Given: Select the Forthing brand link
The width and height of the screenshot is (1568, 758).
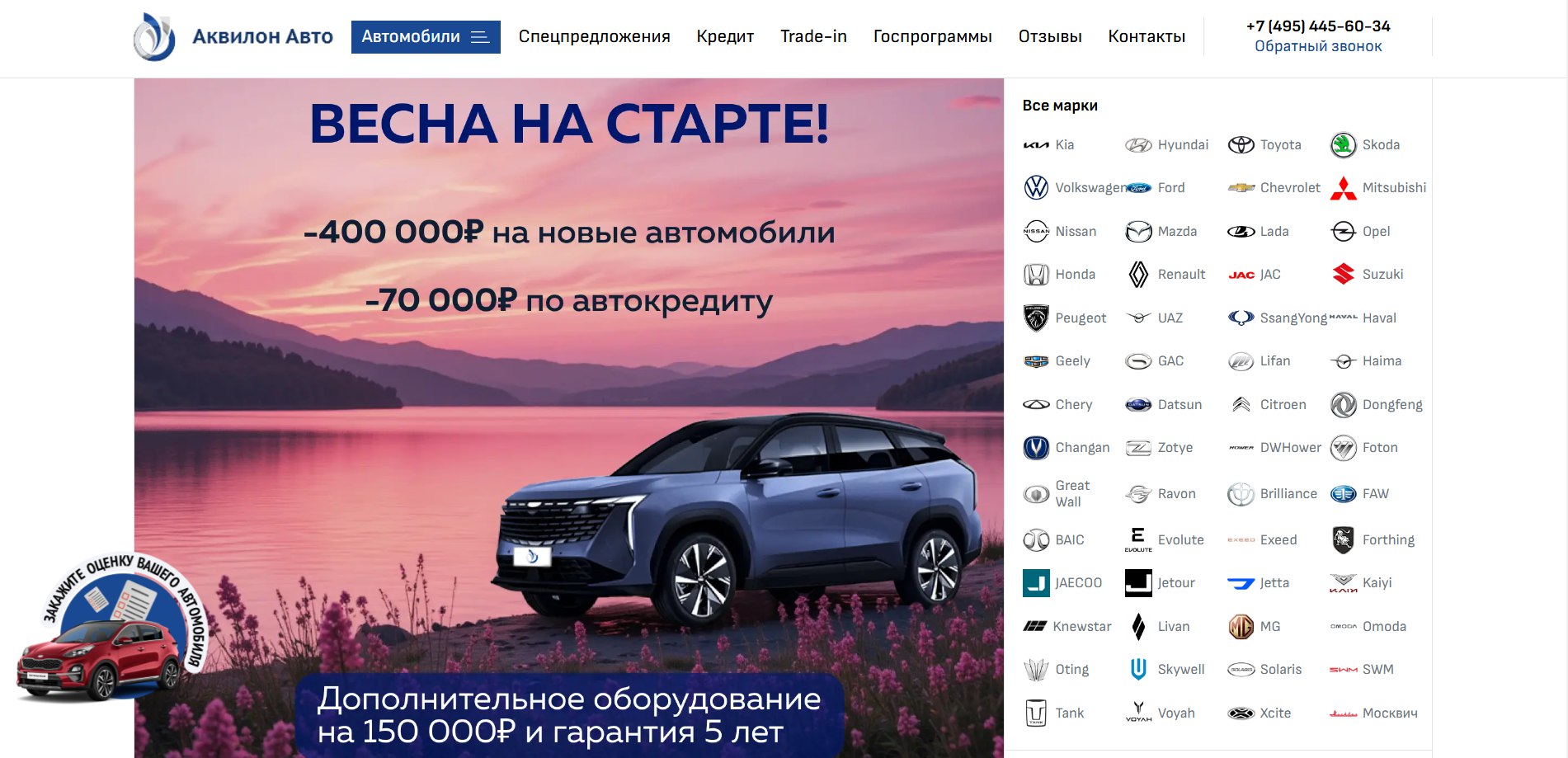Looking at the screenshot, I should (1372, 540).
